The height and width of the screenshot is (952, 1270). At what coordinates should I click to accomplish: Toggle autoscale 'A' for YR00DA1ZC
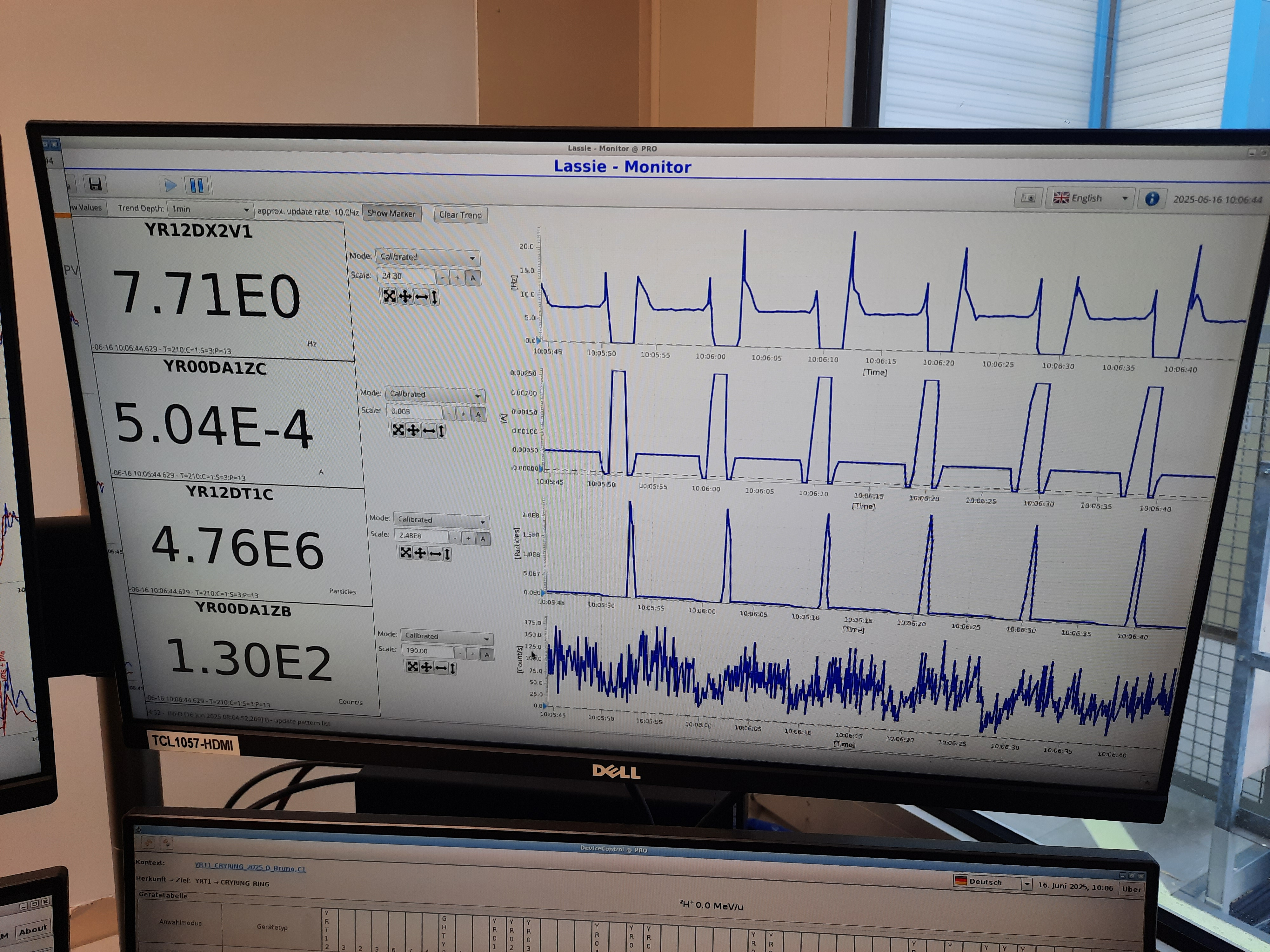[478, 414]
